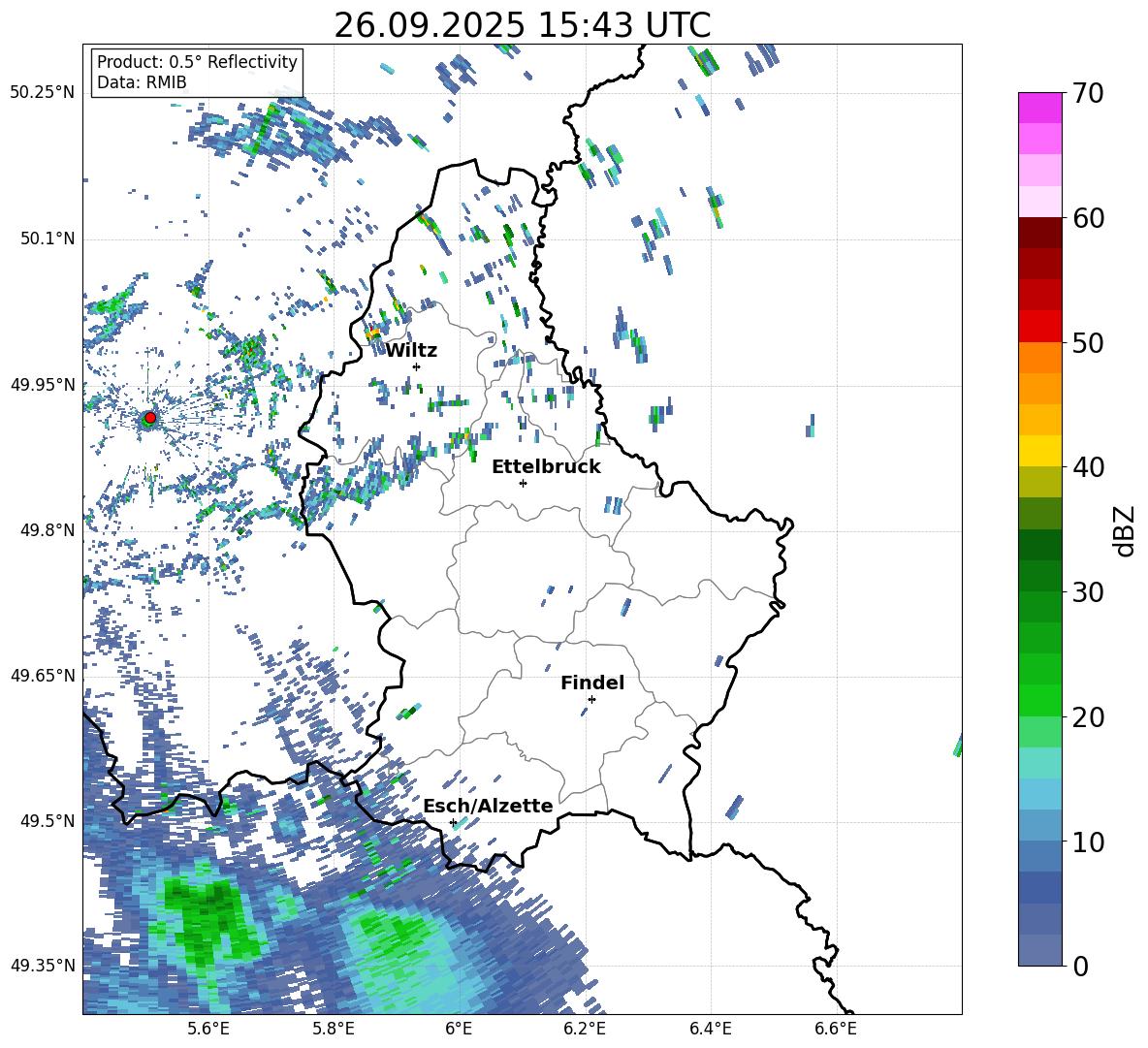Click the colorbar tick label 30
This screenshot has height=1048, width=1148.
pos(1087,592)
